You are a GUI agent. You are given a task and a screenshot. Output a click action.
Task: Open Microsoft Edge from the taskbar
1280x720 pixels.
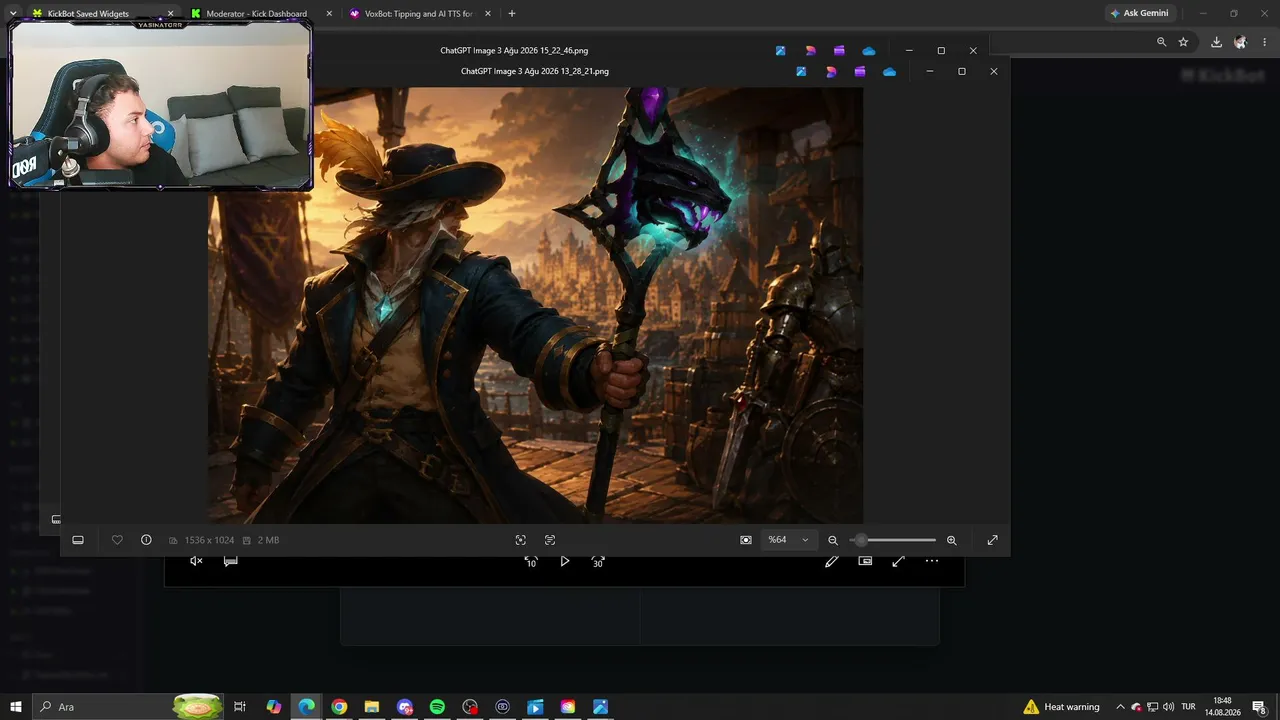coord(306,707)
